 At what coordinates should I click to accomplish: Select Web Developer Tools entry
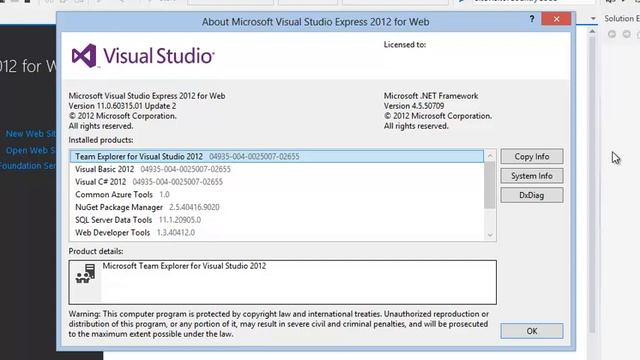click(277, 232)
